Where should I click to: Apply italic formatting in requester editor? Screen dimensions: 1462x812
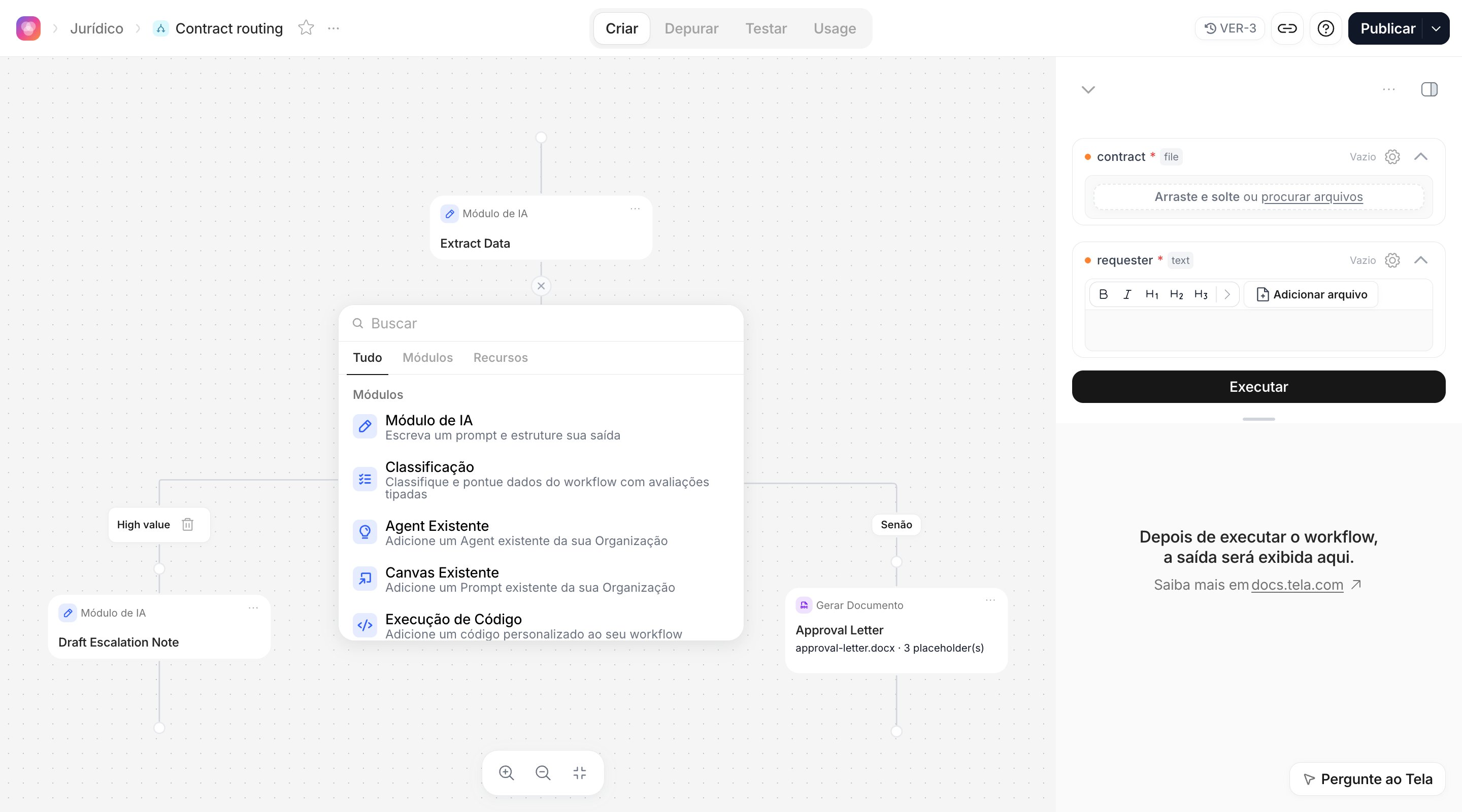tap(1127, 294)
